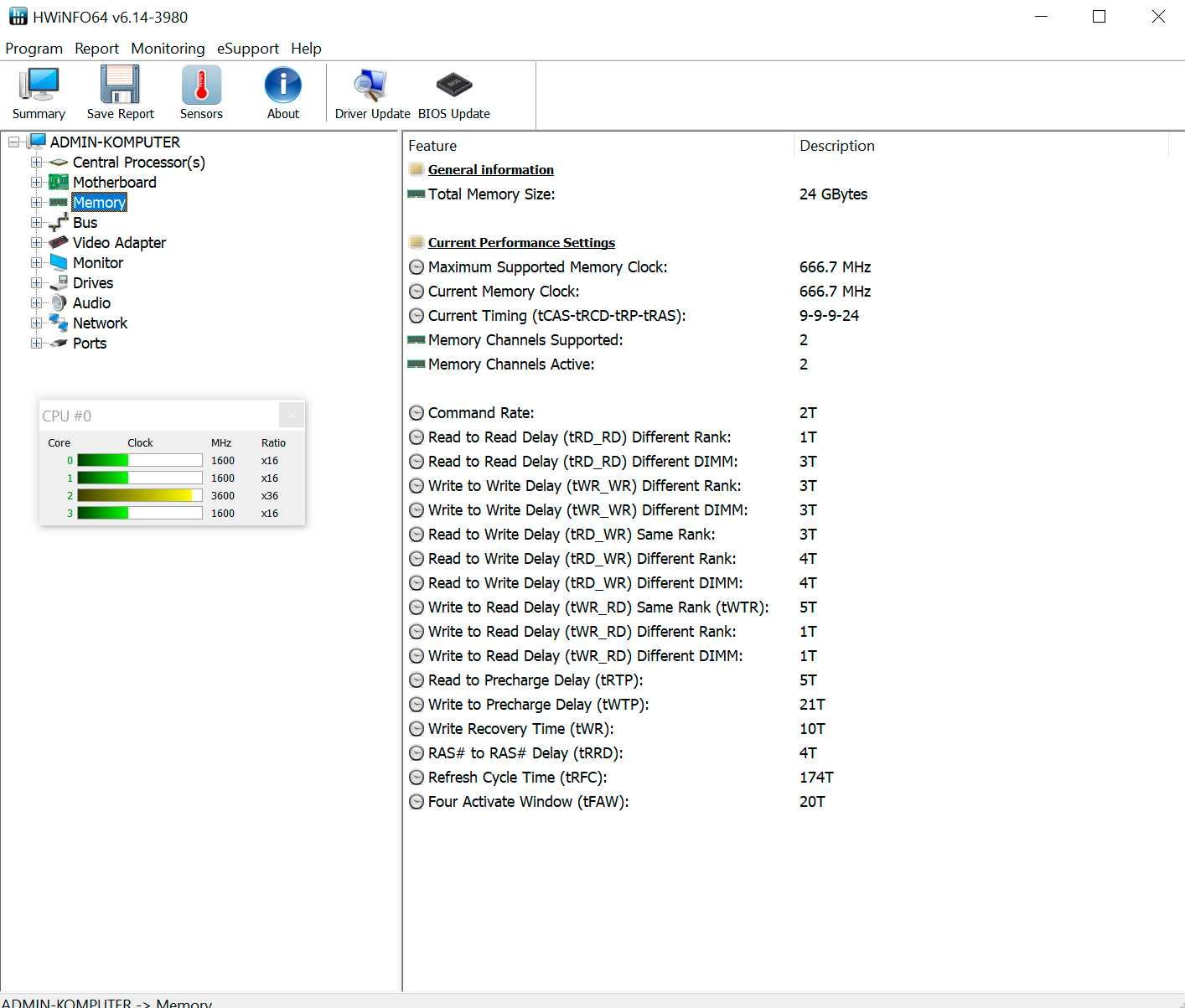Image resolution: width=1185 pixels, height=1008 pixels.
Task: Select Video Adapter in the tree
Action: click(119, 243)
